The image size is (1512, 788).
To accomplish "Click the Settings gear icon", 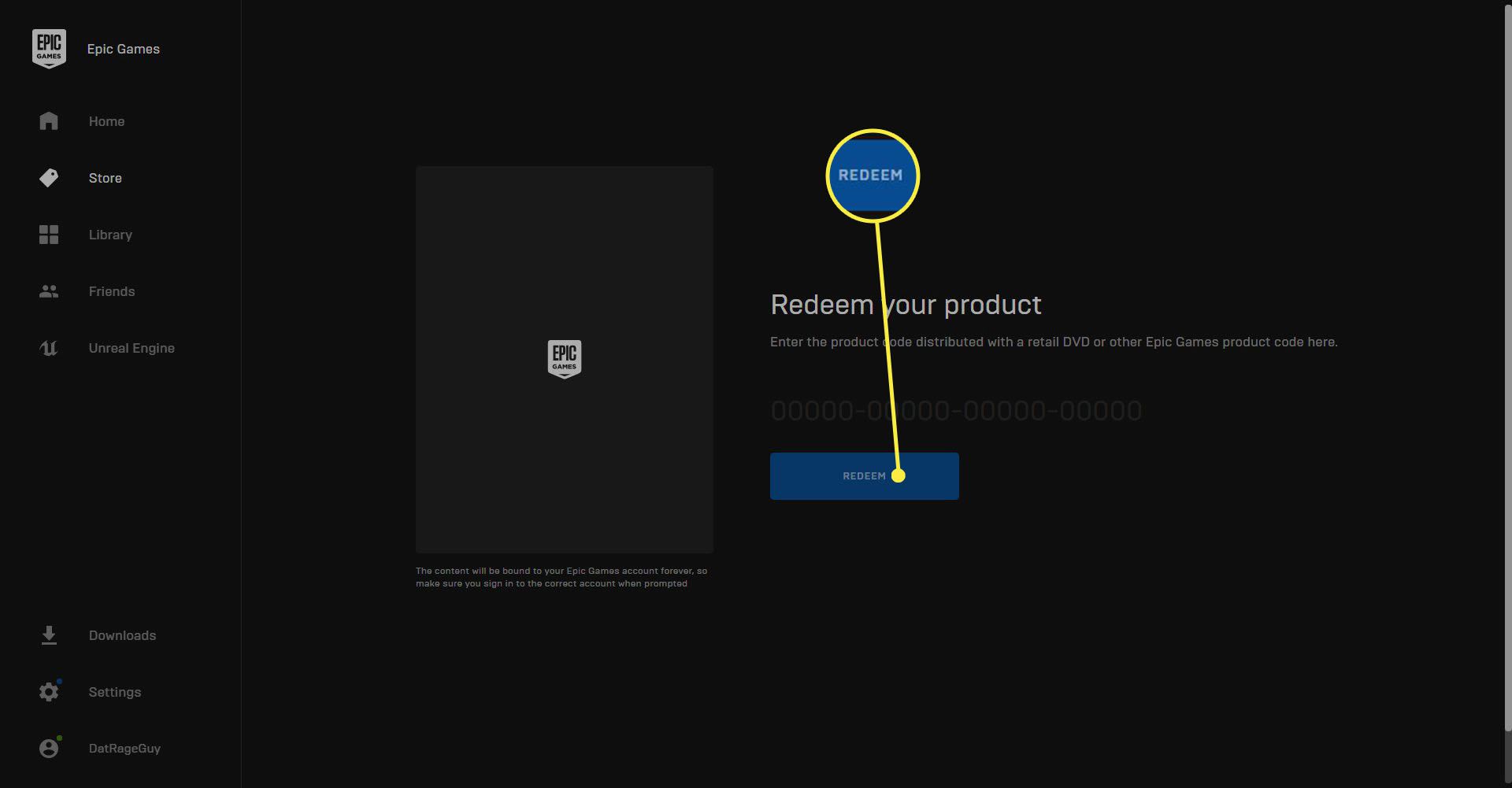I will pyautogui.click(x=49, y=692).
